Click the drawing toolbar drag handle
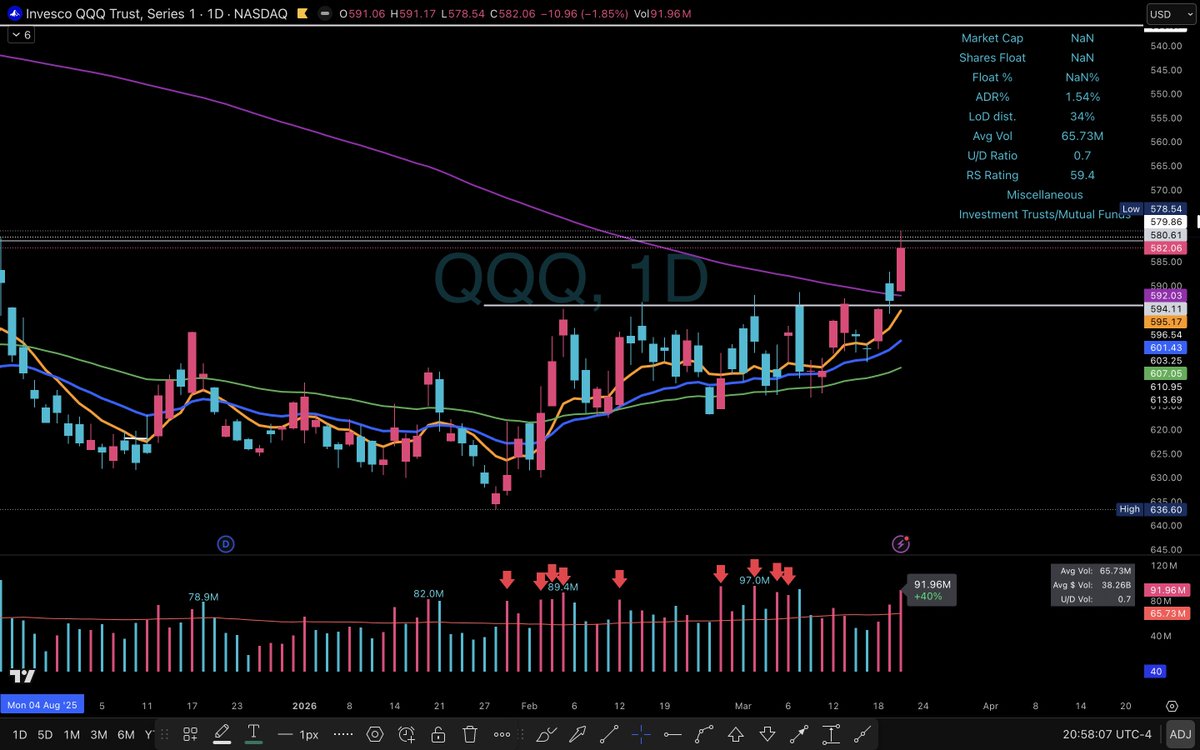The image size is (1200, 750). 165,733
